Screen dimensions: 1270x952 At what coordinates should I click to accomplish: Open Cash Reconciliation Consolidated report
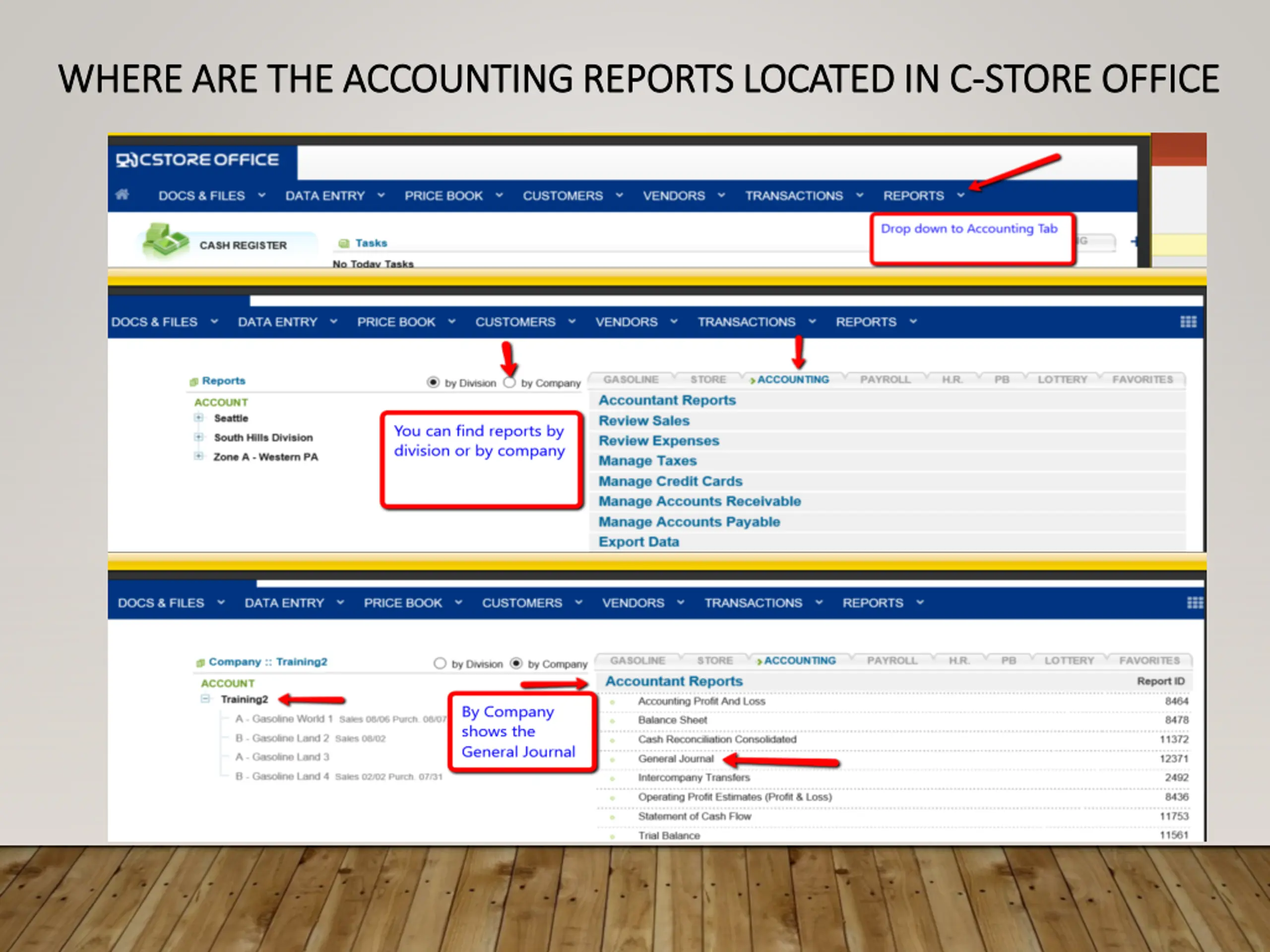pos(717,739)
